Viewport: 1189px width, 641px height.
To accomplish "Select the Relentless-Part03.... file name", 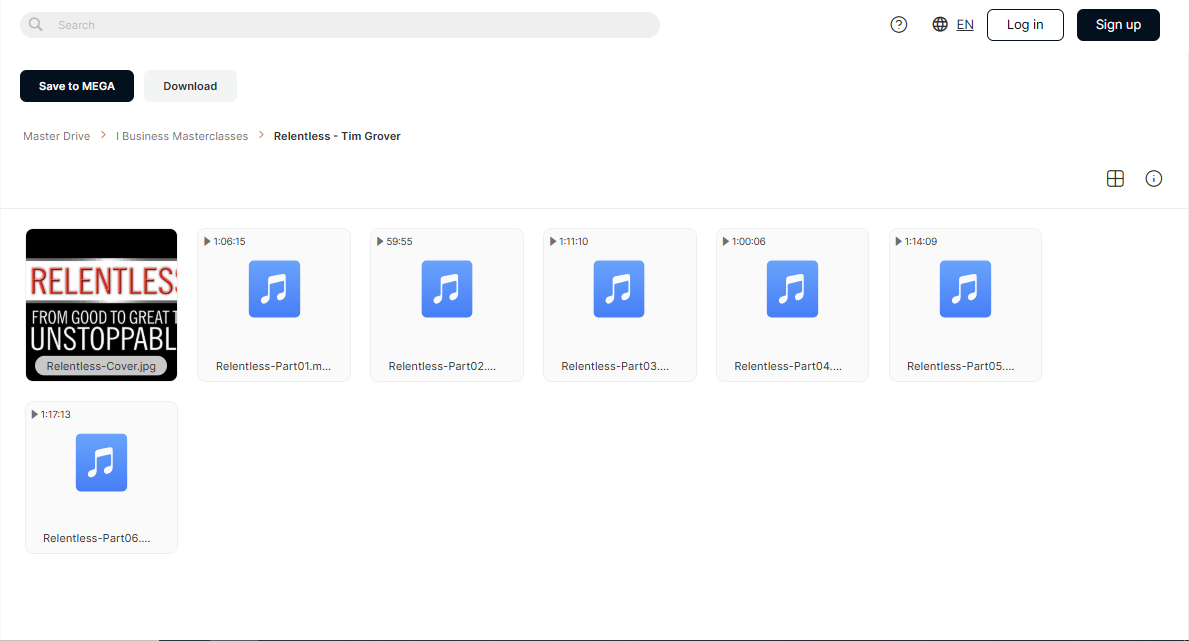I will pyautogui.click(x=615, y=366).
